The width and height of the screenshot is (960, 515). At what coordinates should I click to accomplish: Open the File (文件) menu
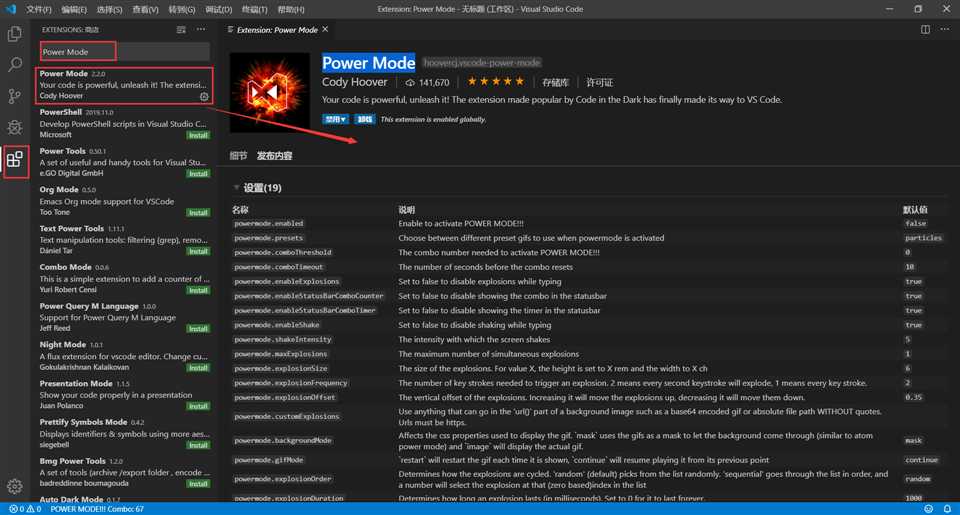click(x=39, y=9)
